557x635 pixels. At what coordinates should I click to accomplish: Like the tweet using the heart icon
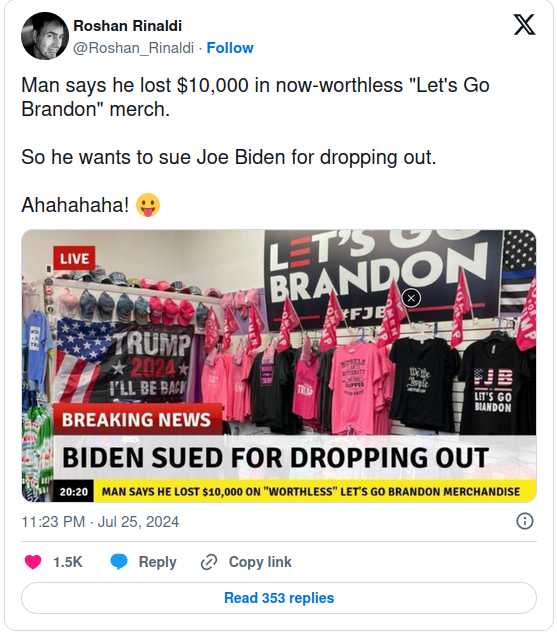(33, 562)
